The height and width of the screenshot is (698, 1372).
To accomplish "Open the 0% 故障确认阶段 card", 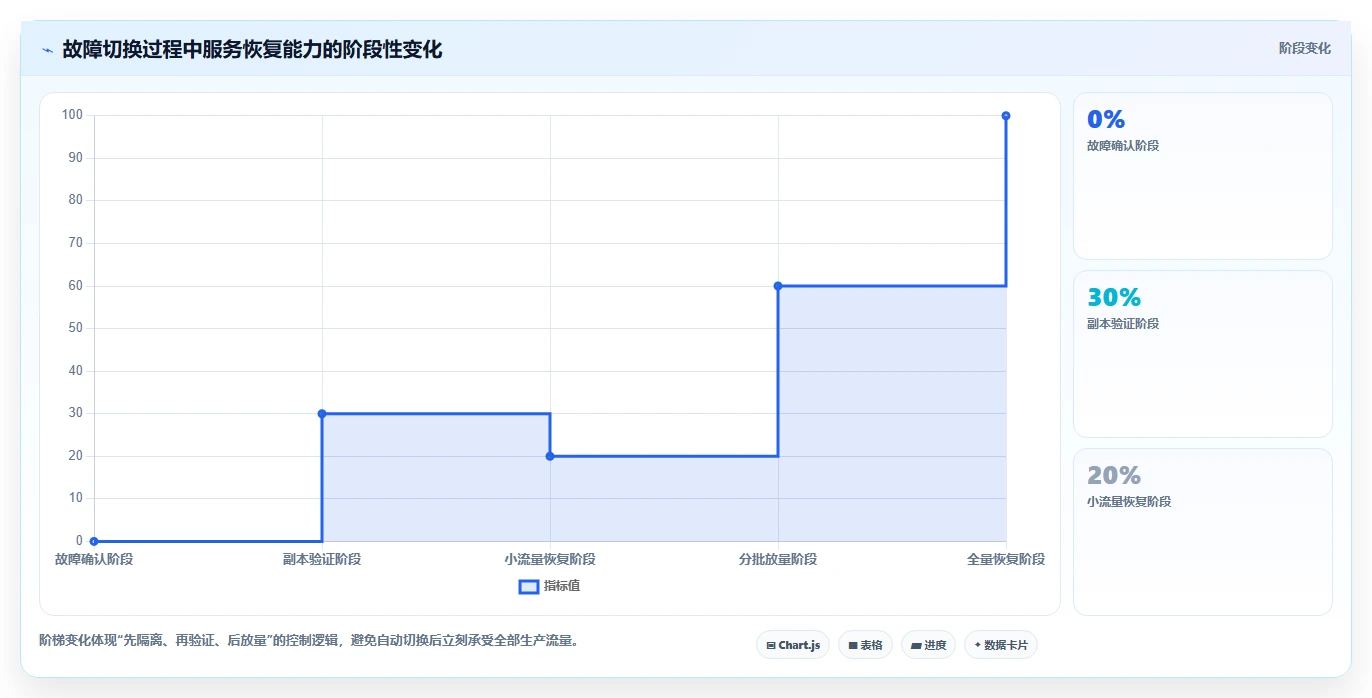I will [1202, 176].
